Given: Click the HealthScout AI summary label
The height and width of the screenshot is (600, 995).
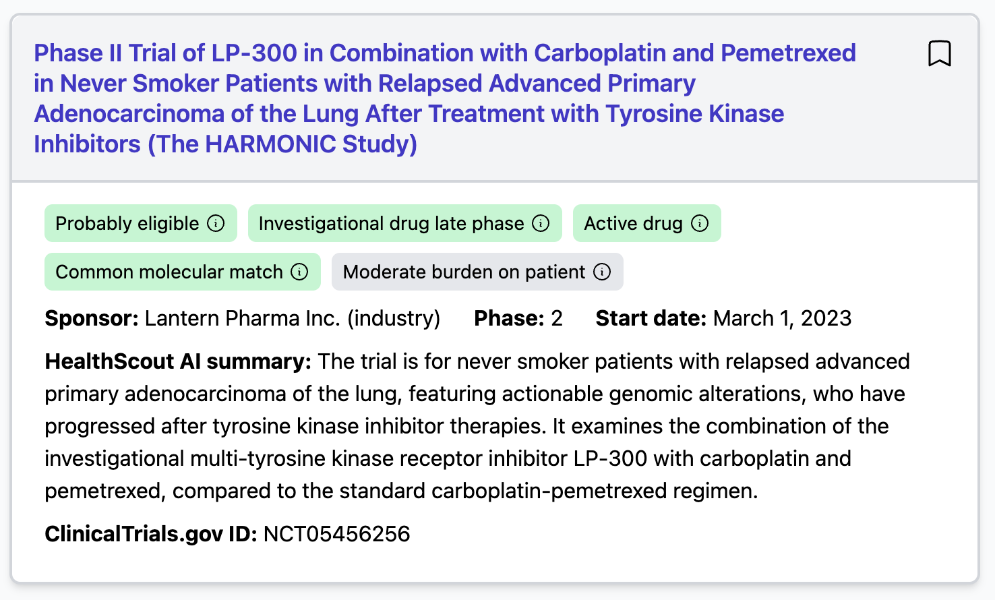Looking at the screenshot, I should [x=178, y=361].
